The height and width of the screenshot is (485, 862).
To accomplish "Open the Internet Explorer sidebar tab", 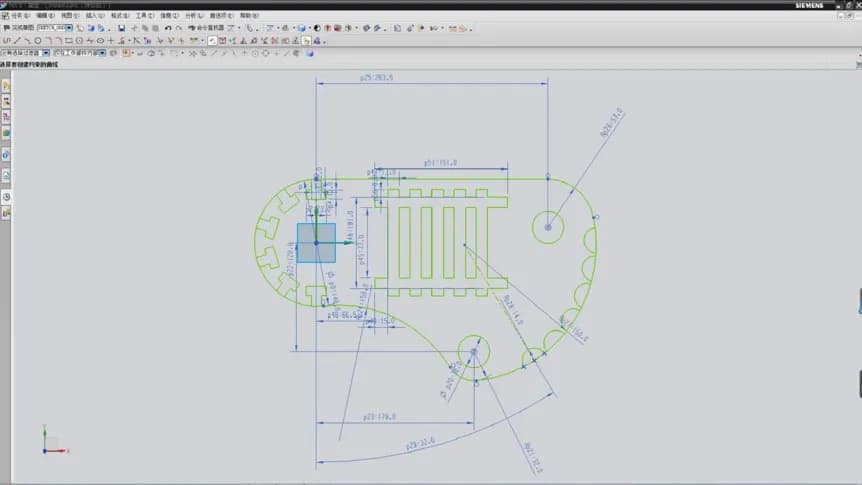I will point(6,155).
